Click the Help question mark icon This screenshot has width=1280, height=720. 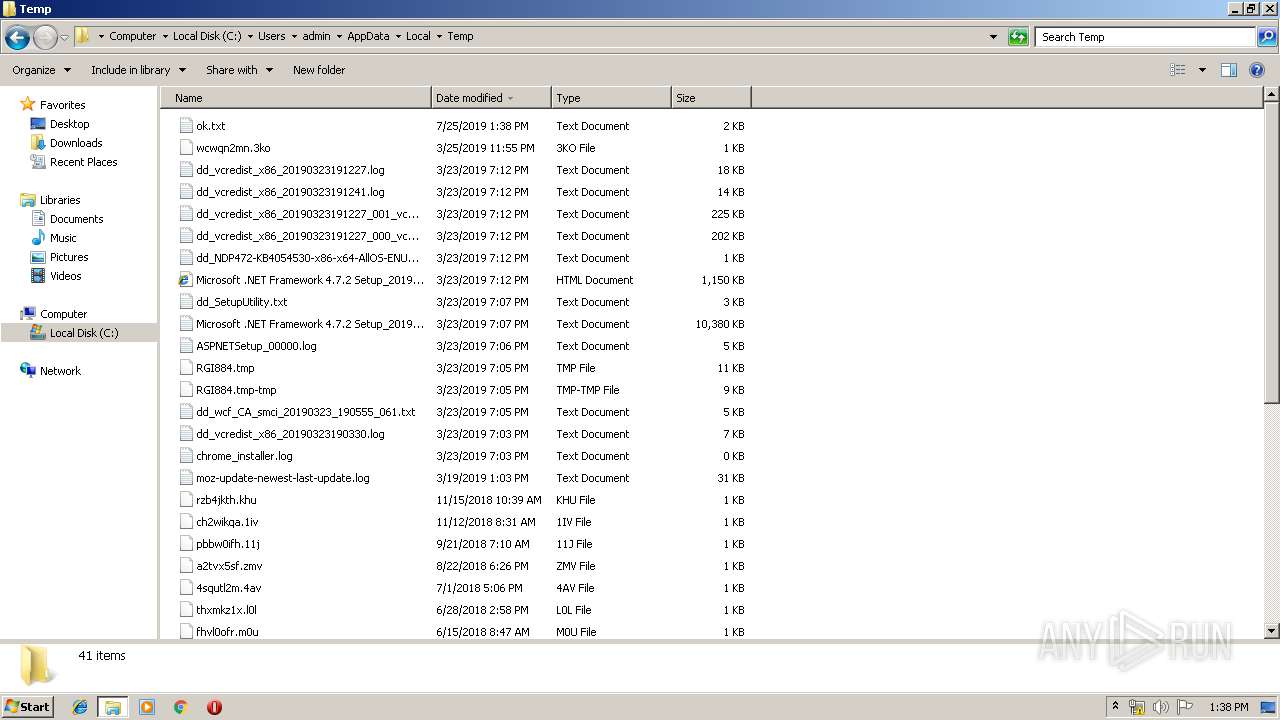click(1257, 70)
